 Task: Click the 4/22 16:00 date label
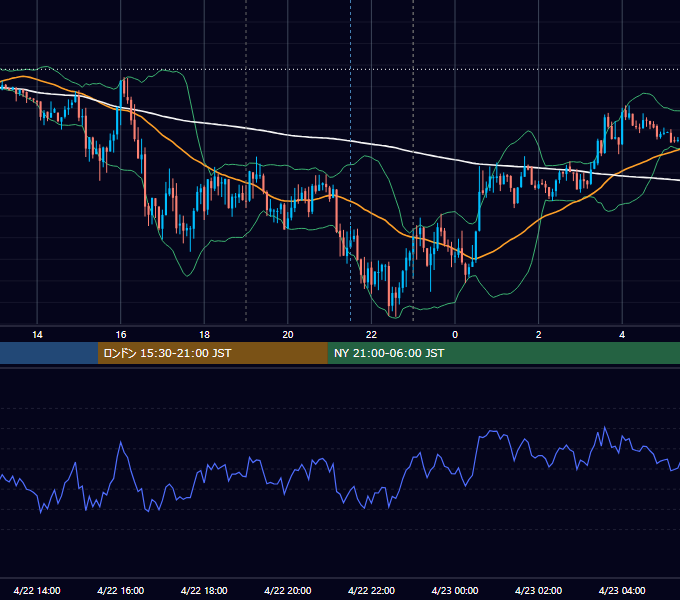coord(121,590)
